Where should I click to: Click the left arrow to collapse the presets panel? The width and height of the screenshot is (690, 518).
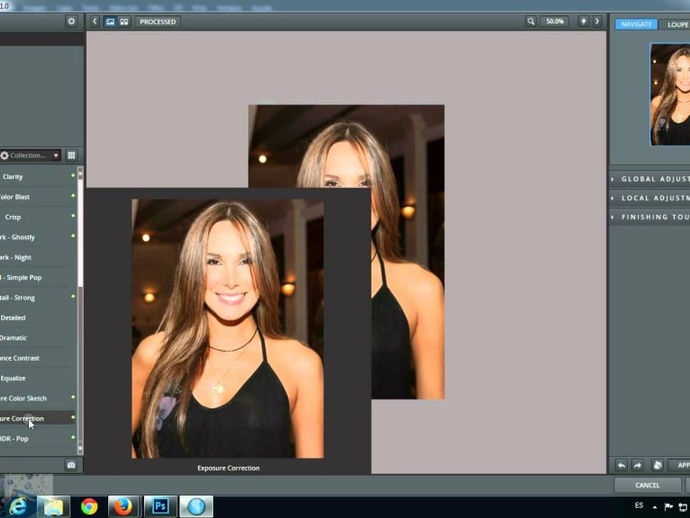coord(95,22)
